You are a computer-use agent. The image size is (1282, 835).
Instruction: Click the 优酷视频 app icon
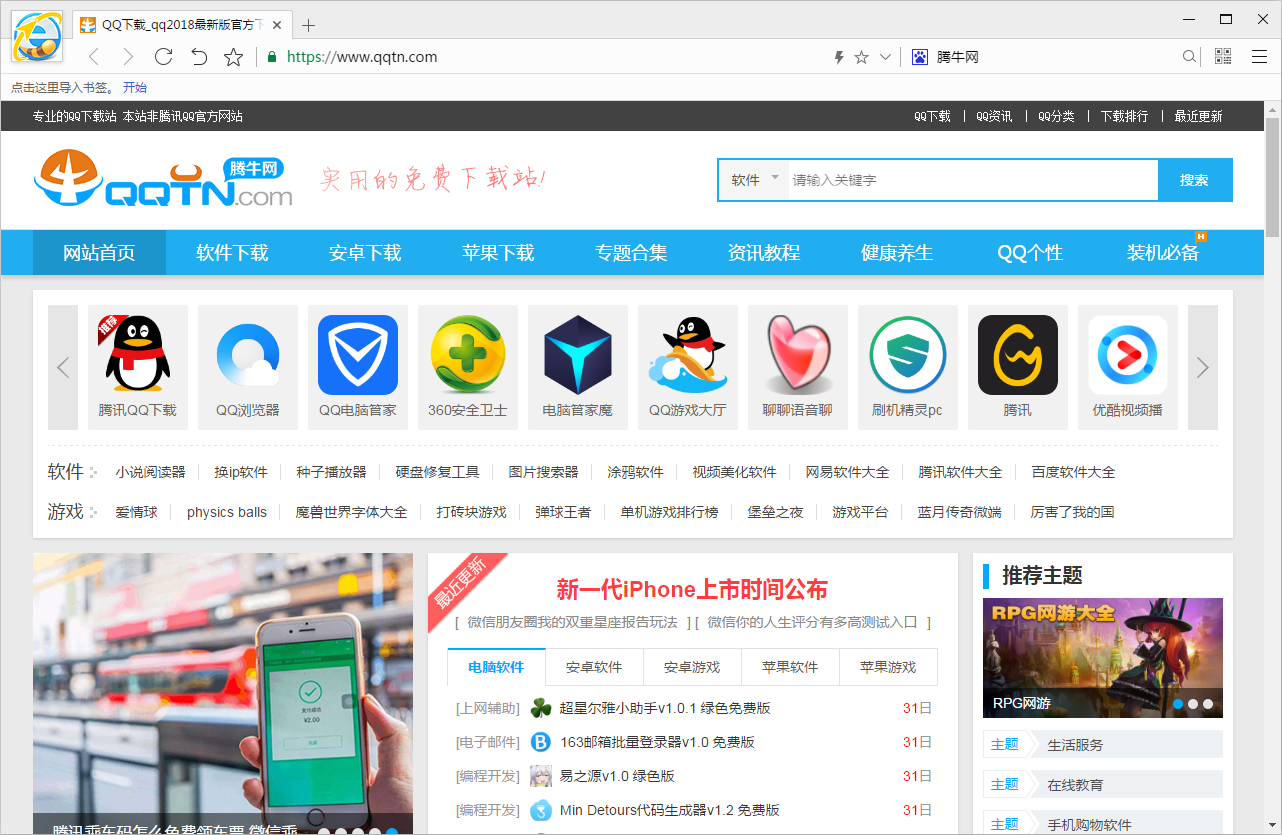(1127, 355)
